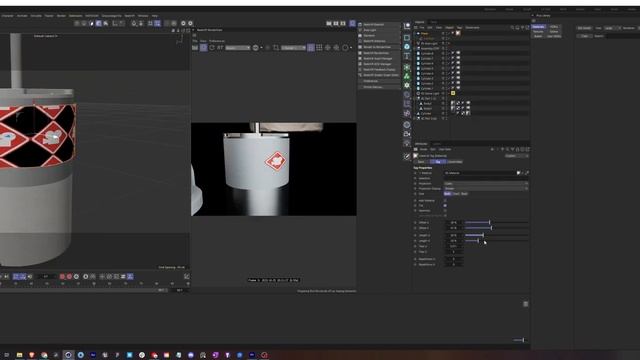Adjust the Length V slider

497,241
